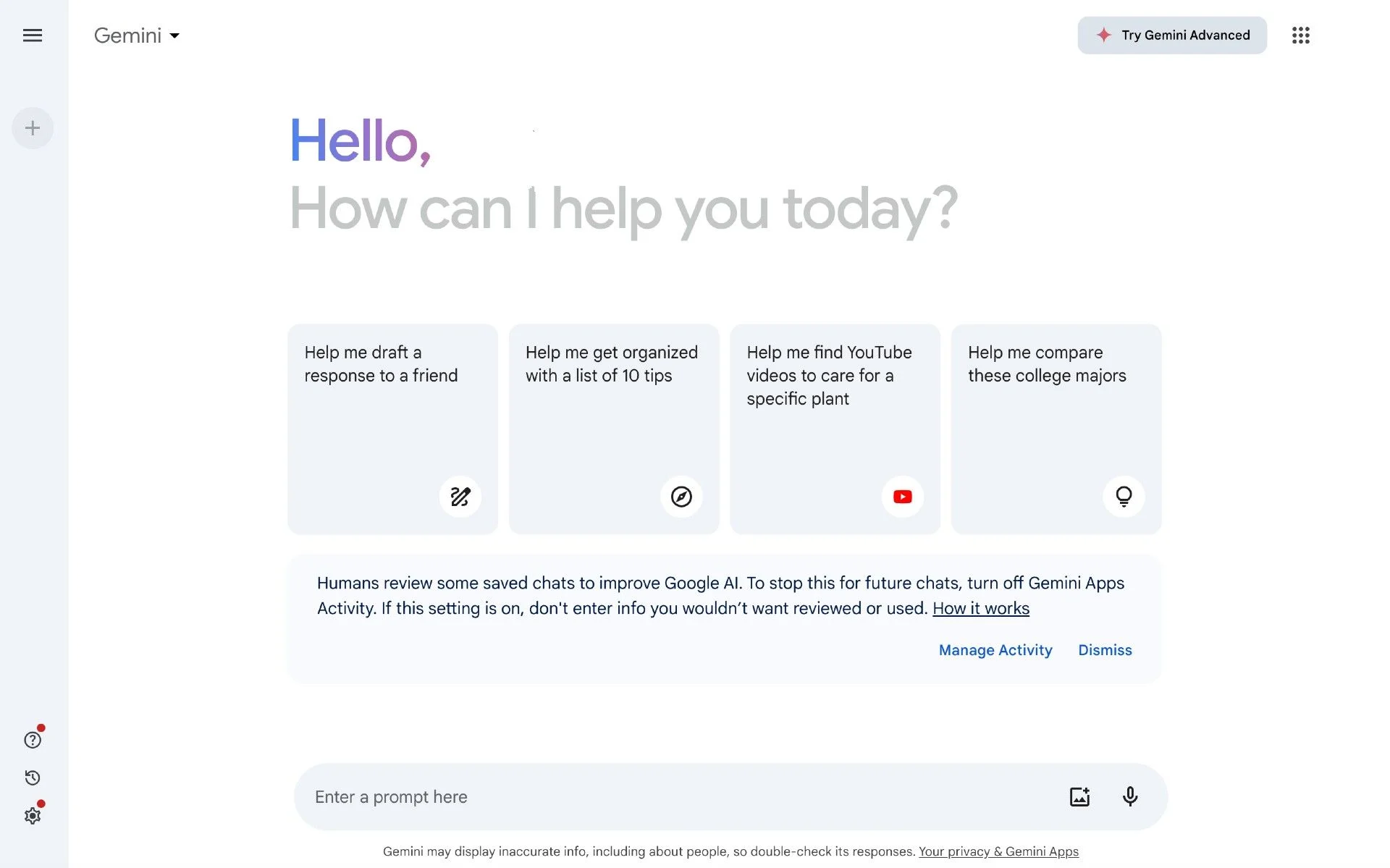Viewport: 1390px width, 868px height.
Task: Click the lightbulb icon on majors card
Action: point(1124,497)
